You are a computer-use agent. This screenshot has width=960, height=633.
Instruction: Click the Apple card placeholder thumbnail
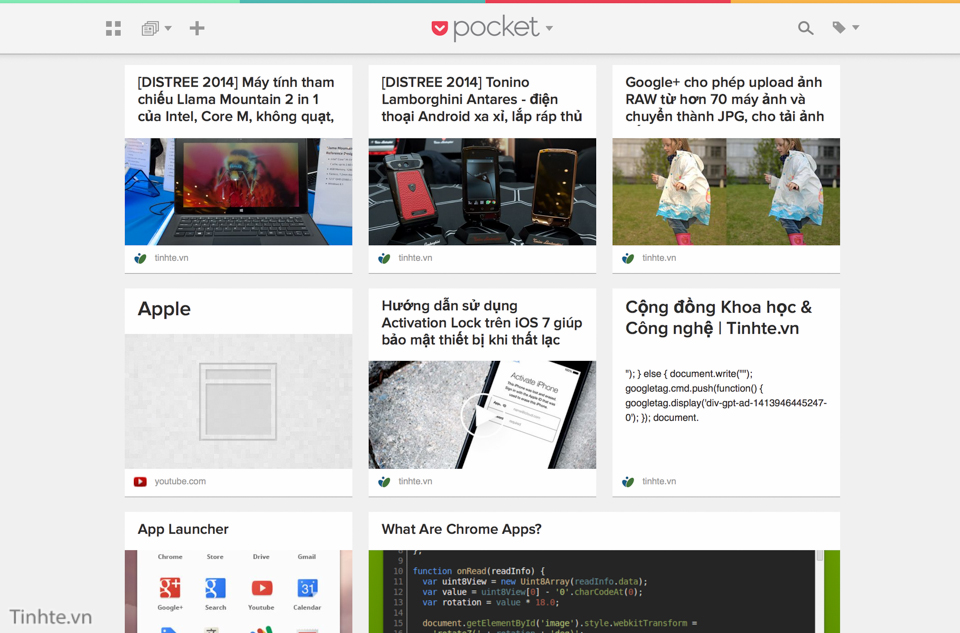pyautogui.click(x=238, y=402)
